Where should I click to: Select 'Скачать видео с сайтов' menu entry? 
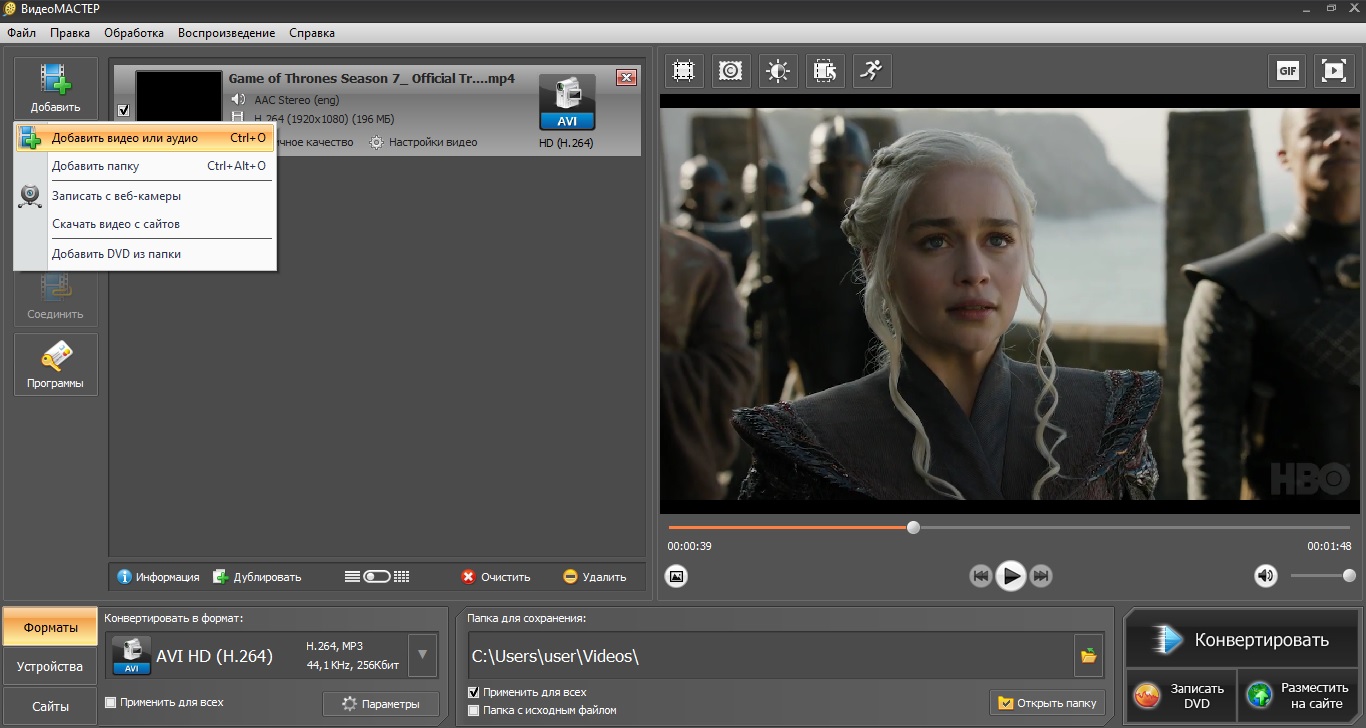point(116,224)
